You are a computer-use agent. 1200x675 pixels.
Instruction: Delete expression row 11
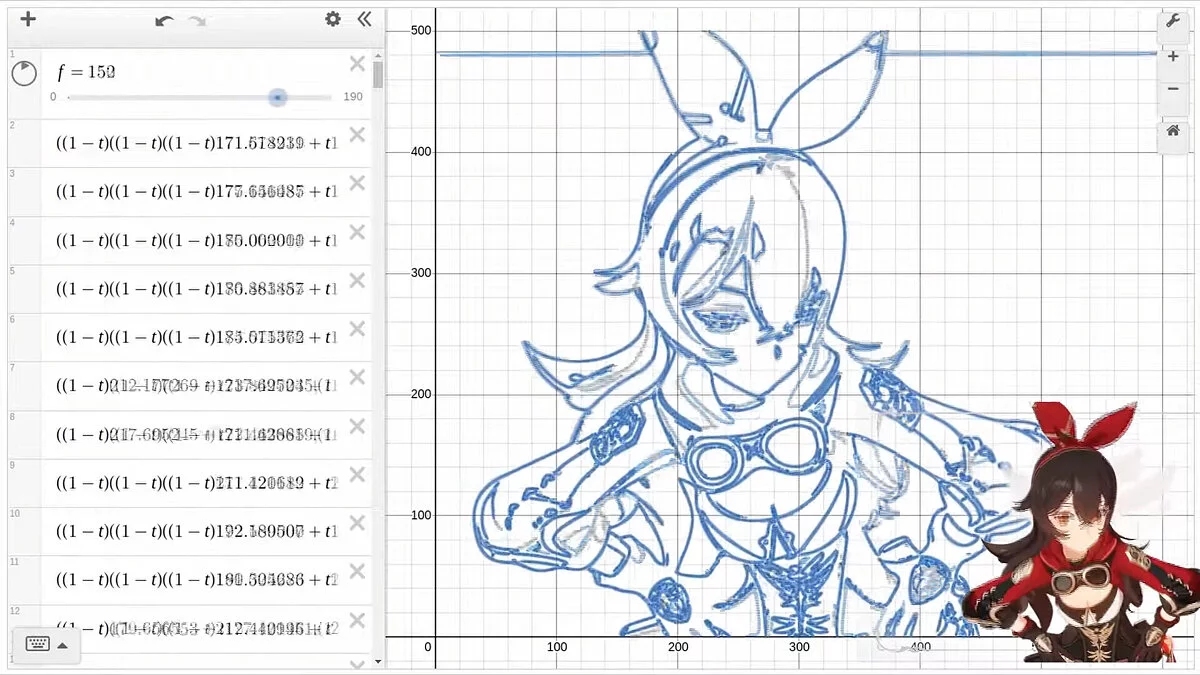tap(357, 572)
